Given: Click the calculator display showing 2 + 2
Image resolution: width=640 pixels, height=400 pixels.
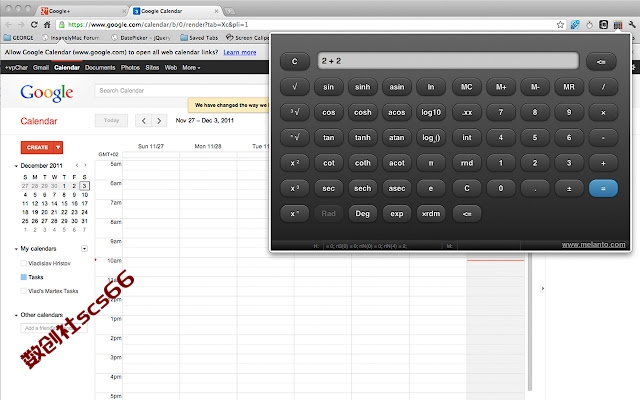Looking at the screenshot, I should tap(448, 61).
